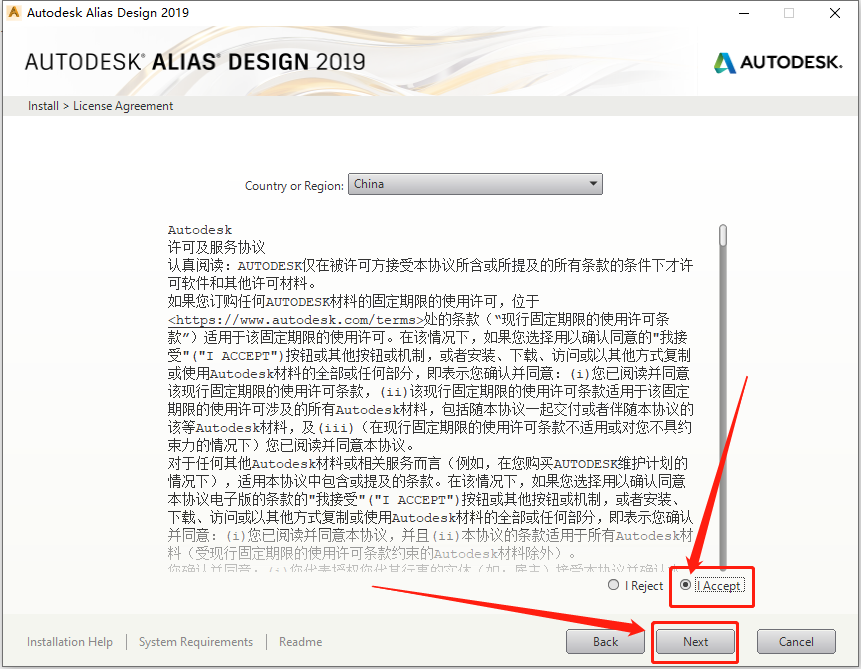Click the Autodesk Alias title bar app icon
861x669 pixels.
coord(14,12)
